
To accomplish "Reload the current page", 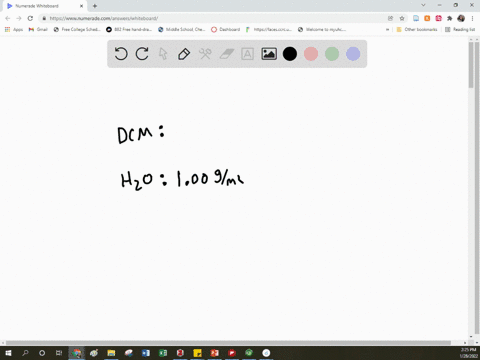I will pos(30,18).
